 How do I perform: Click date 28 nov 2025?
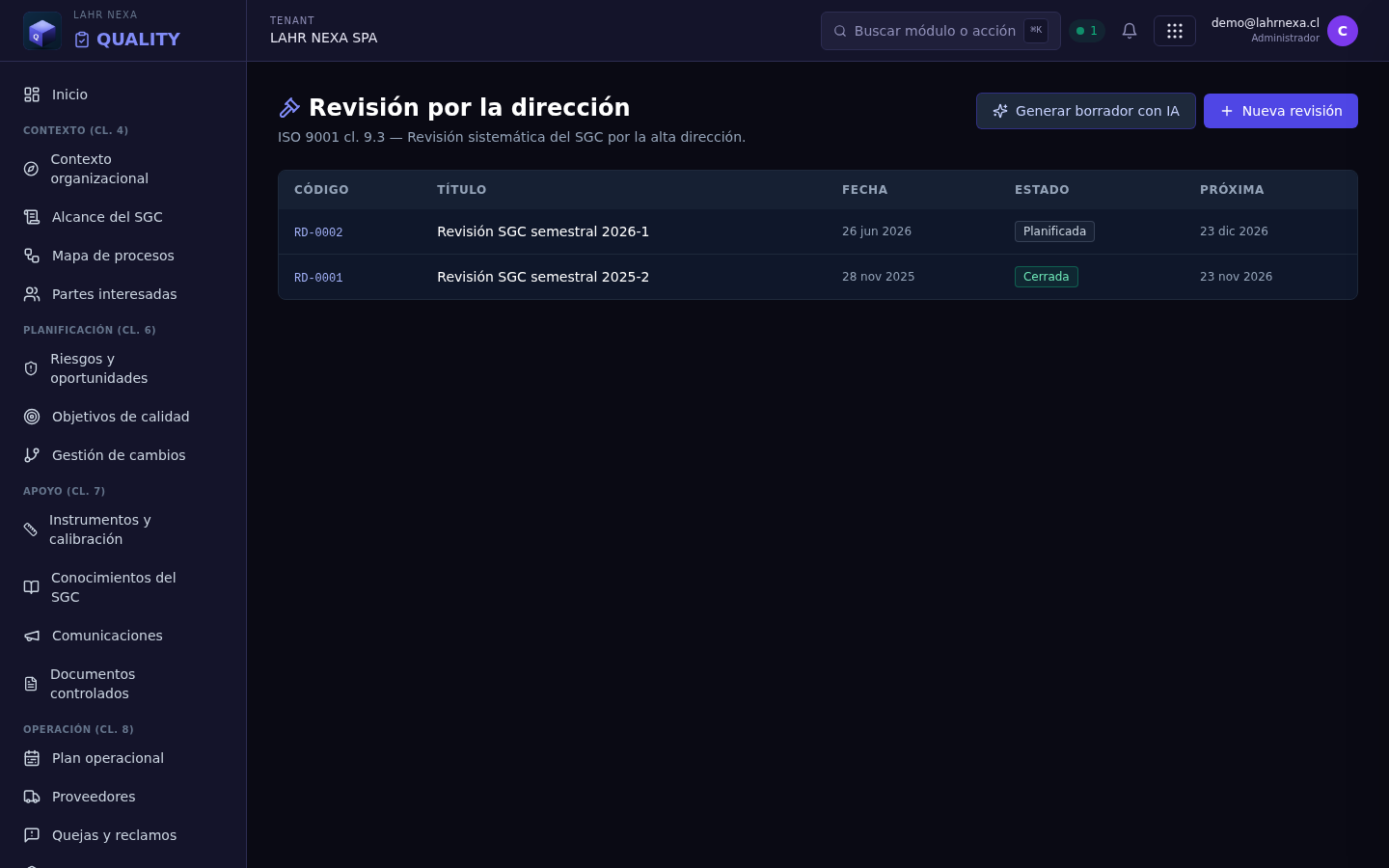click(879, 277)
